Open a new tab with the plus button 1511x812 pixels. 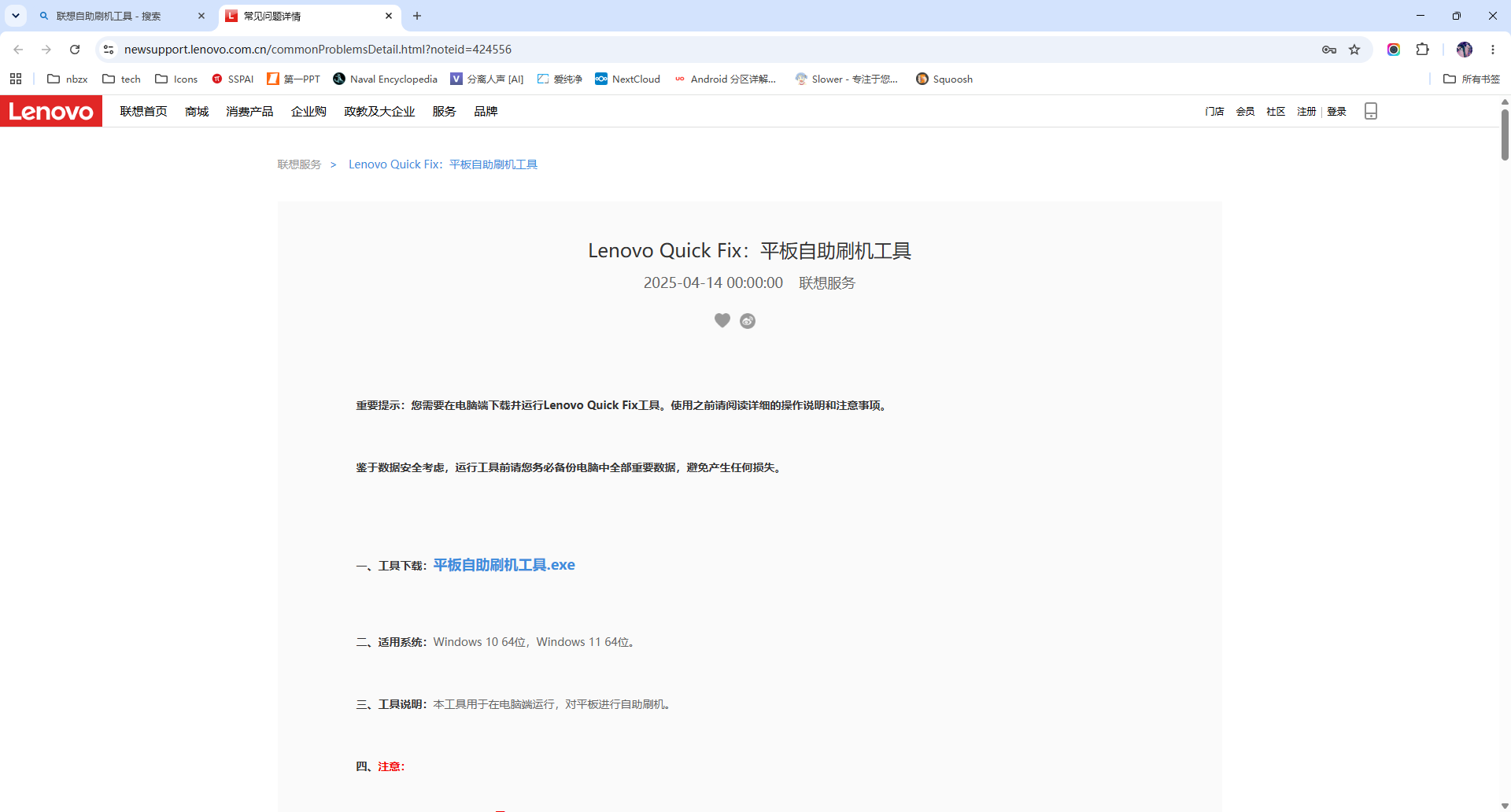[417, 16]
